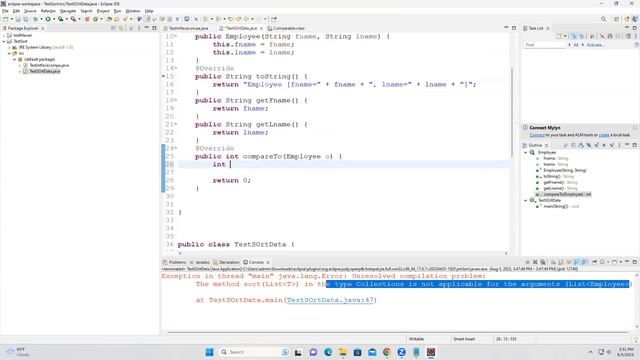Collapse the Employee class in Outline

[x=526, y=152]
